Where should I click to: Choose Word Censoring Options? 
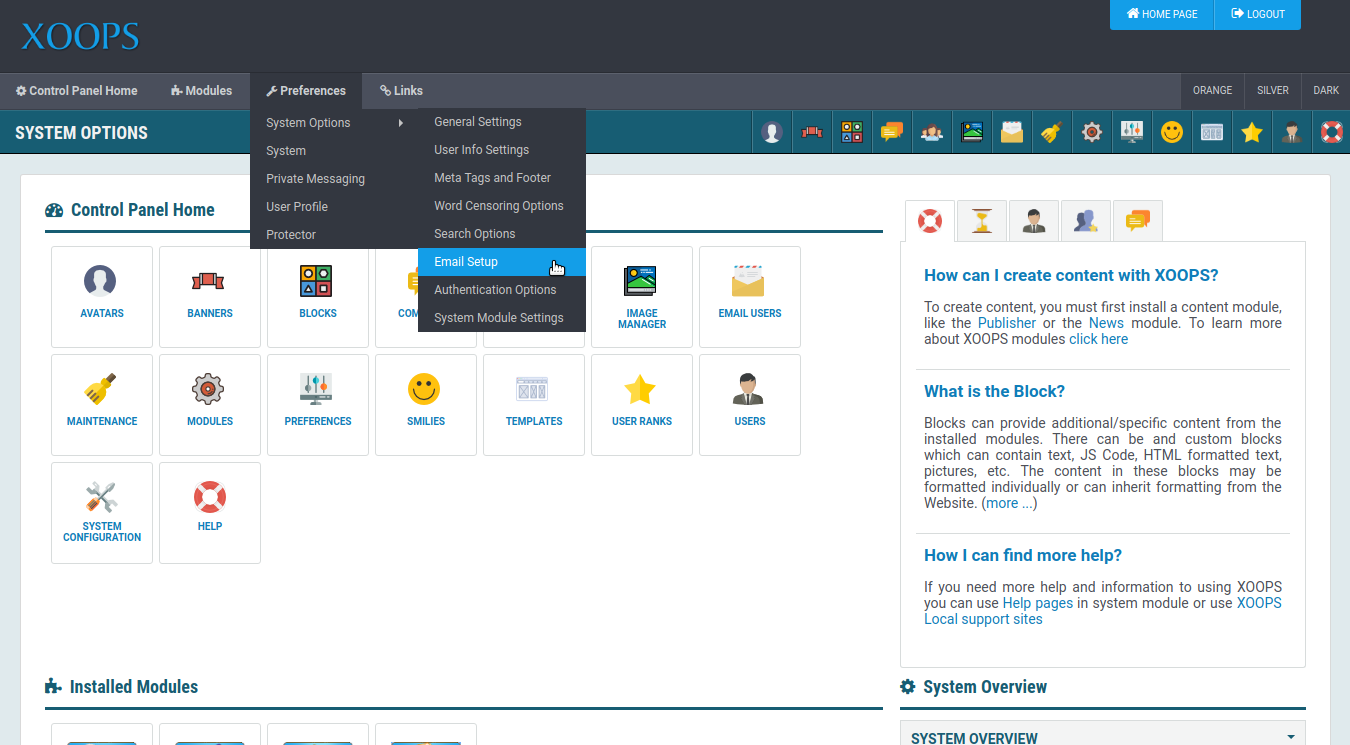[502, 206]
